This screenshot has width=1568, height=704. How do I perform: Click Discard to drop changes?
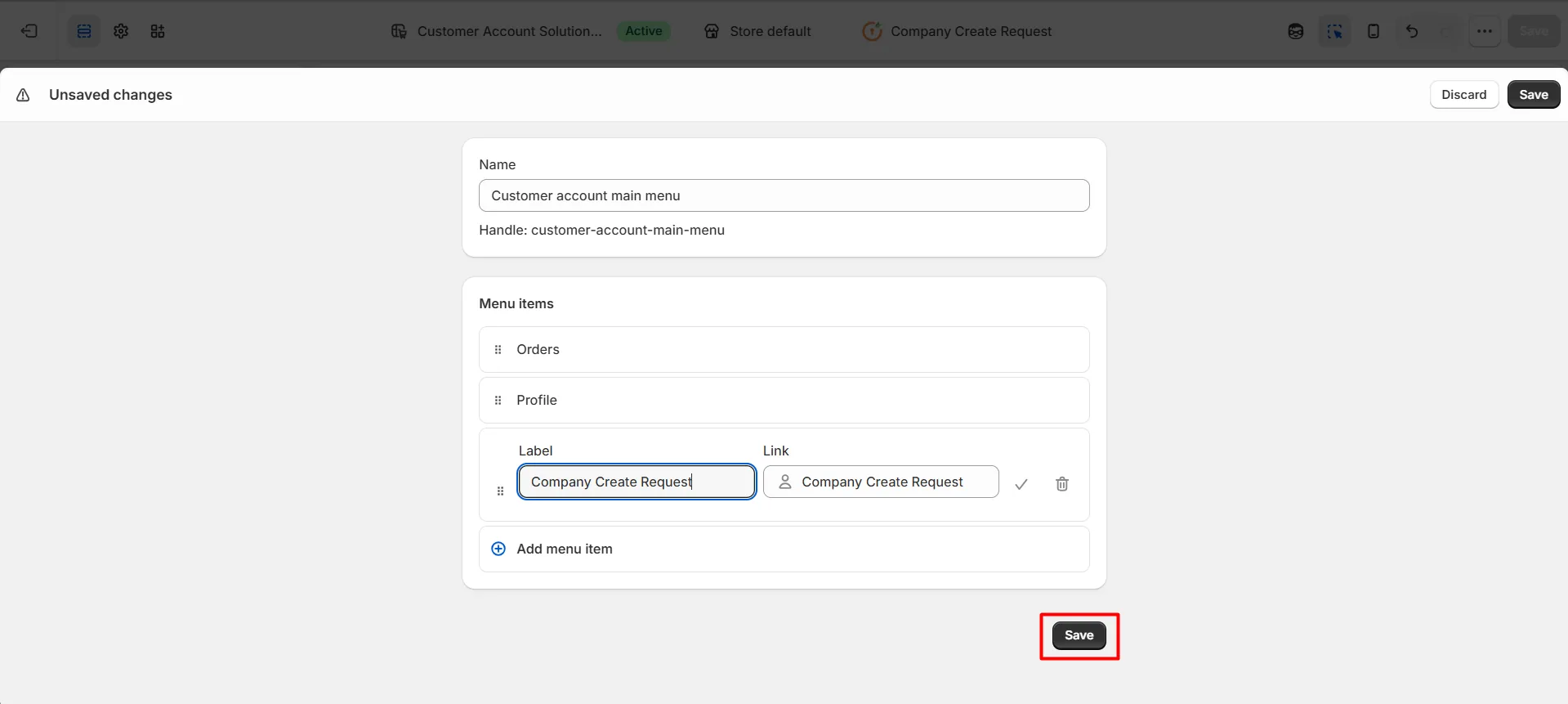point(1464,95)
